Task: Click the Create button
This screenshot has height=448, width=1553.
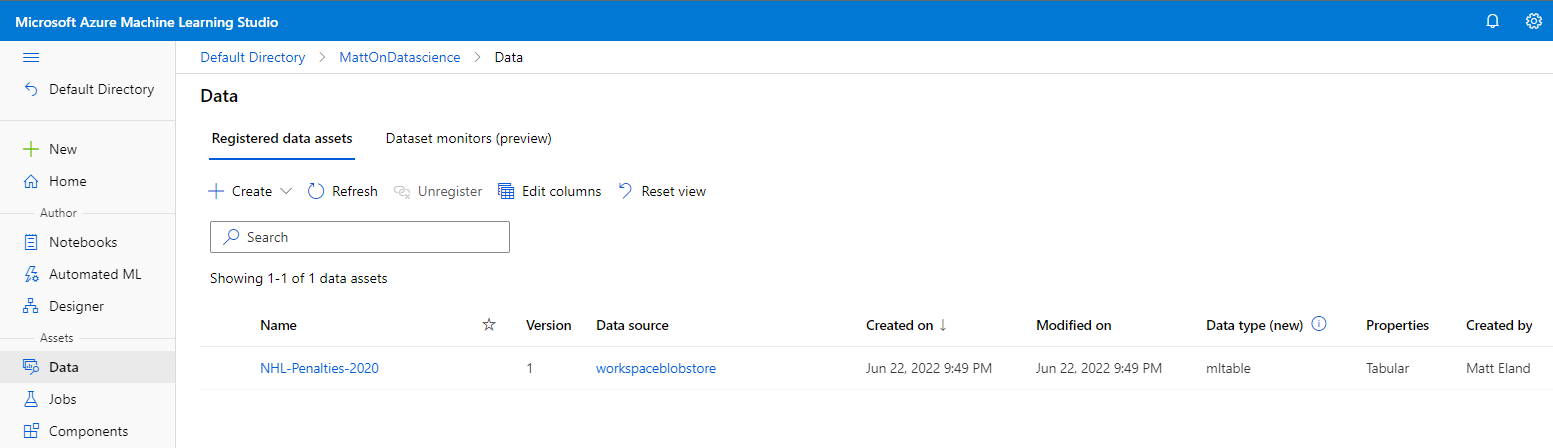Action: pos(250,191)
